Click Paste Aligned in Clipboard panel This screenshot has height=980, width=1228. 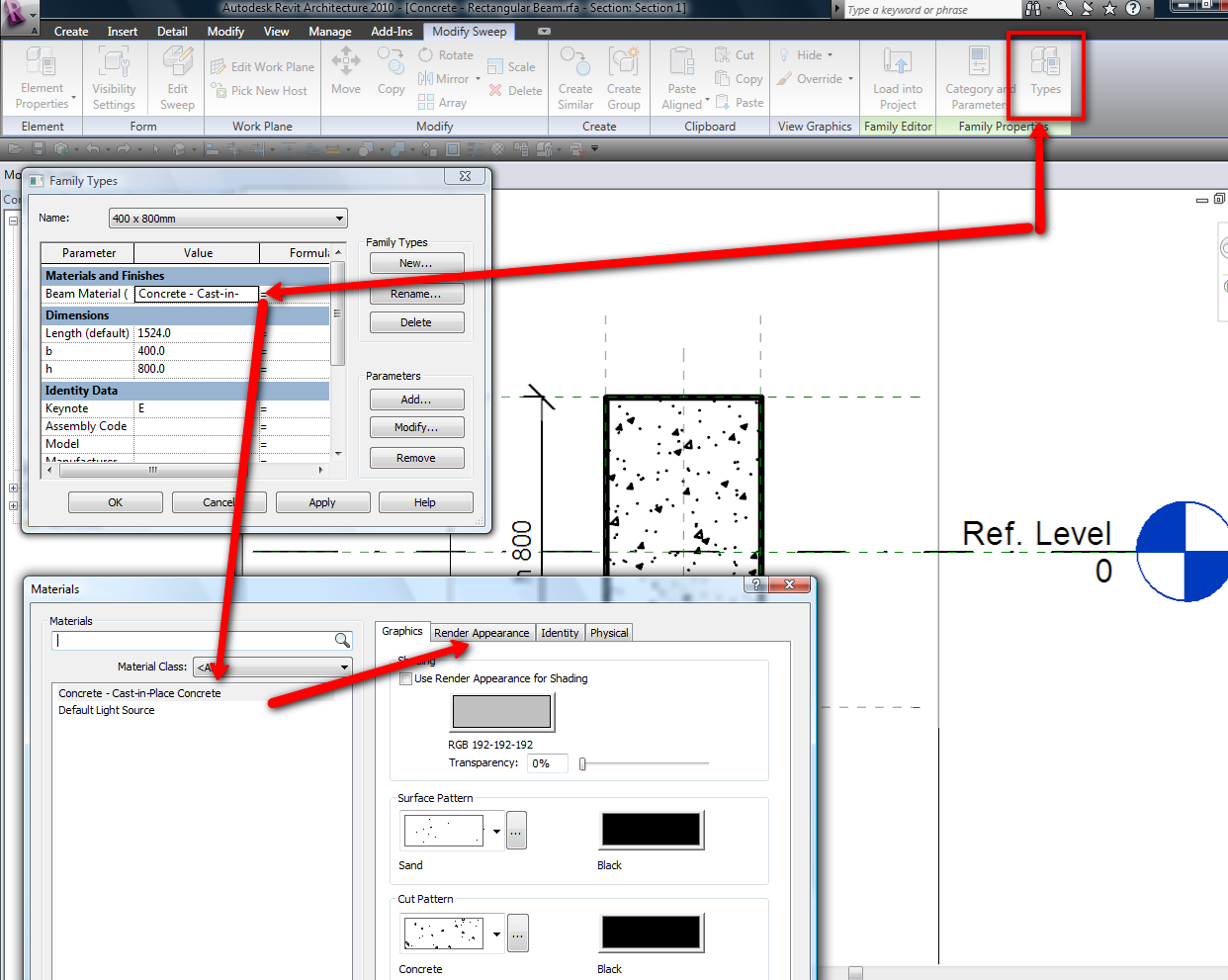682,79
